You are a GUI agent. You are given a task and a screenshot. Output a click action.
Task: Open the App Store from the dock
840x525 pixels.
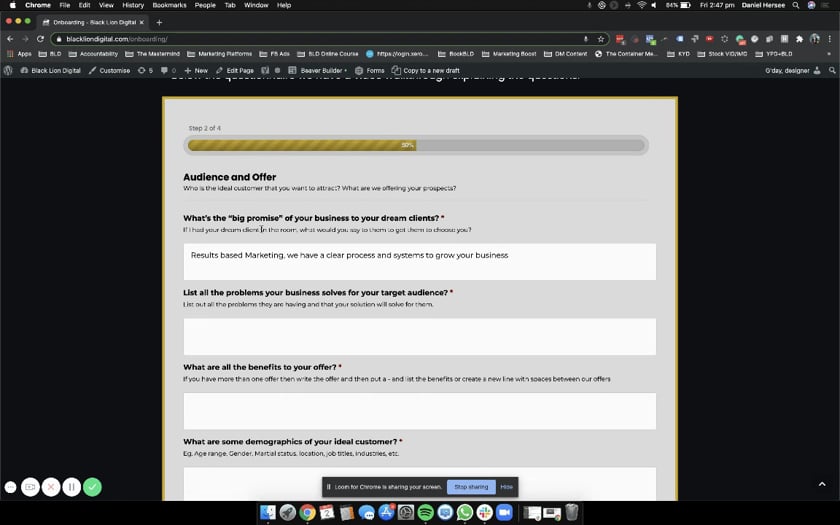[386, 512]
